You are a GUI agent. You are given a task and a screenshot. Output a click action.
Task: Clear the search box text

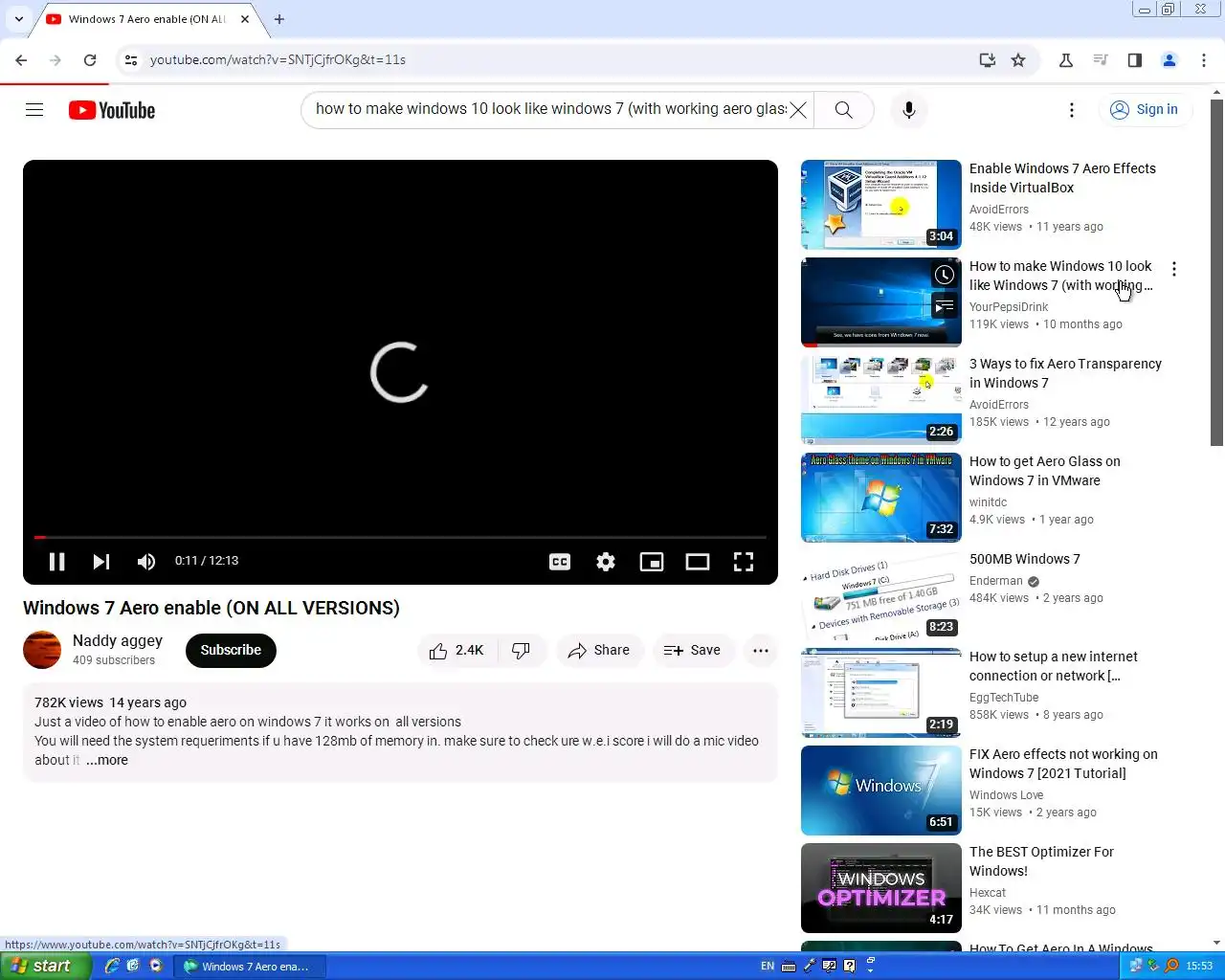[798, 109]
